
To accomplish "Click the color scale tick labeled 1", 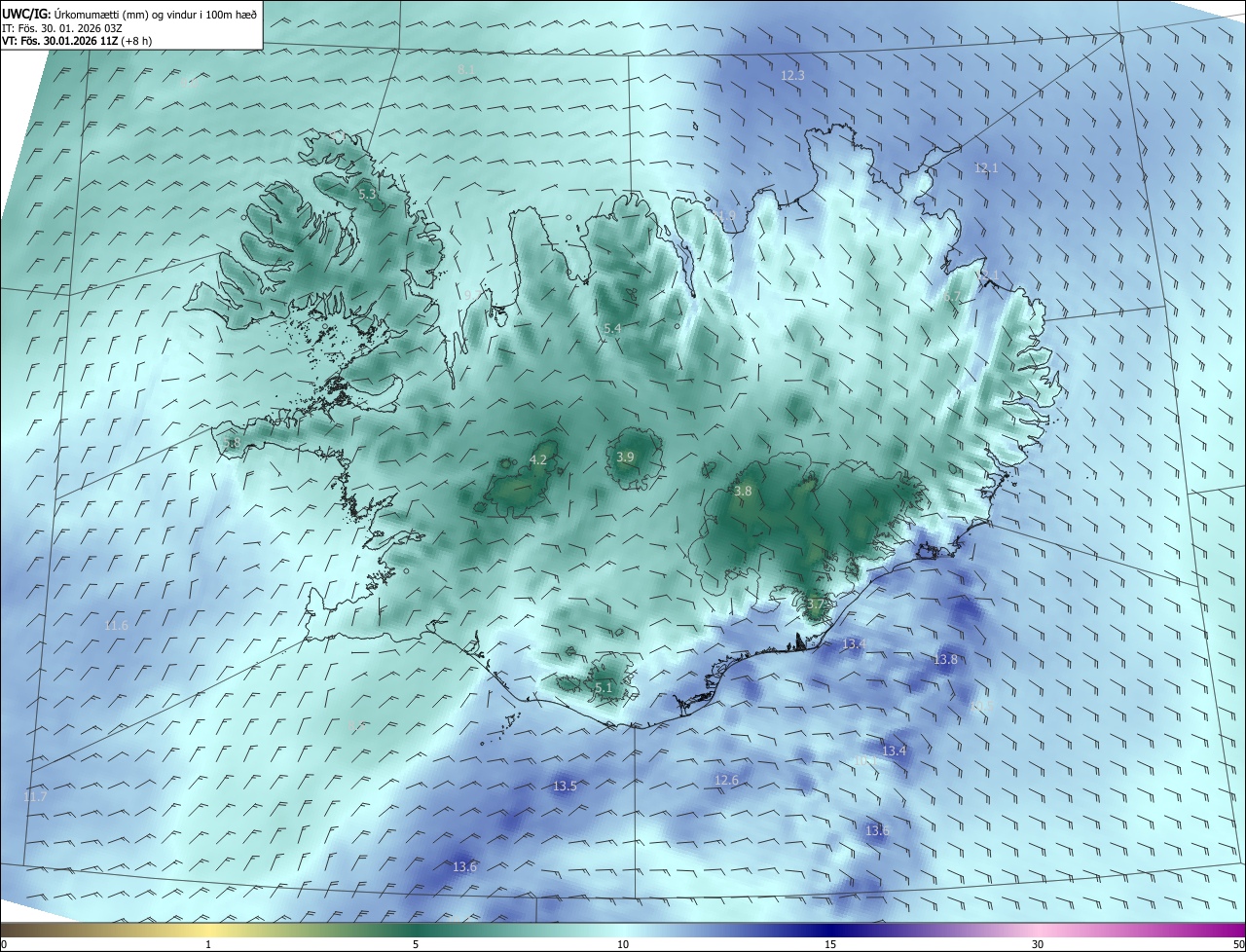I will pos(208,944).
